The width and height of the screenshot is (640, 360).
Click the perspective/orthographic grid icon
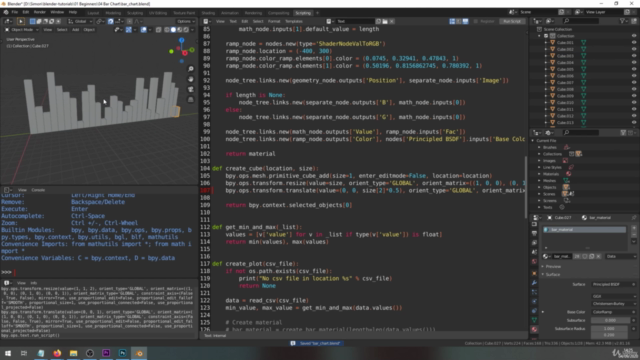191,100
